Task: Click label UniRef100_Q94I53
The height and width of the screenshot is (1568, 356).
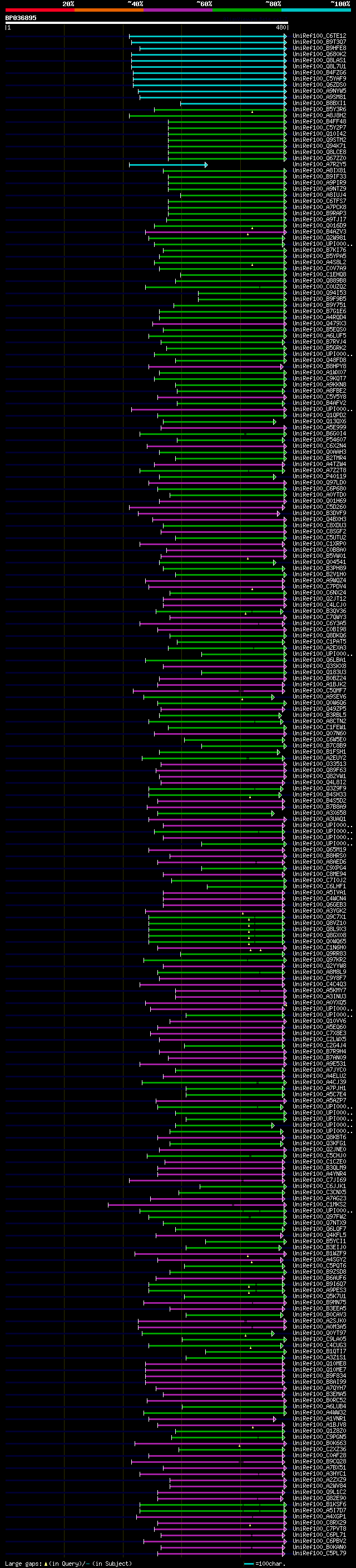Action: tap(319, 293)
